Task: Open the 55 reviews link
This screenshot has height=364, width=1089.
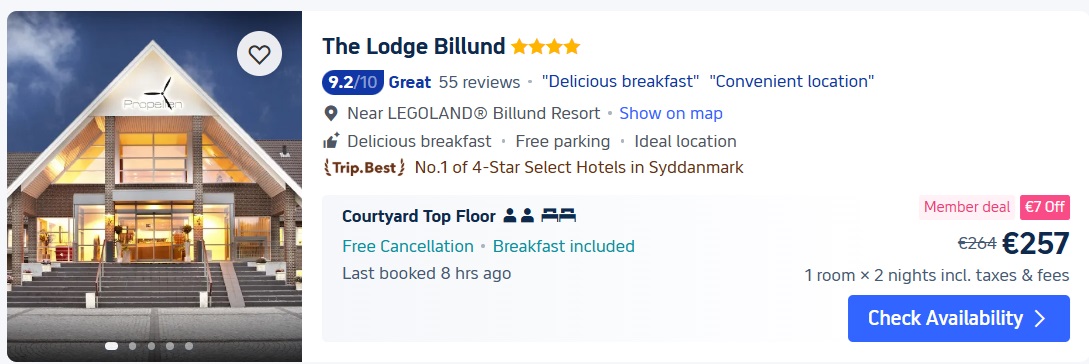Action: (x=479, y=82)
